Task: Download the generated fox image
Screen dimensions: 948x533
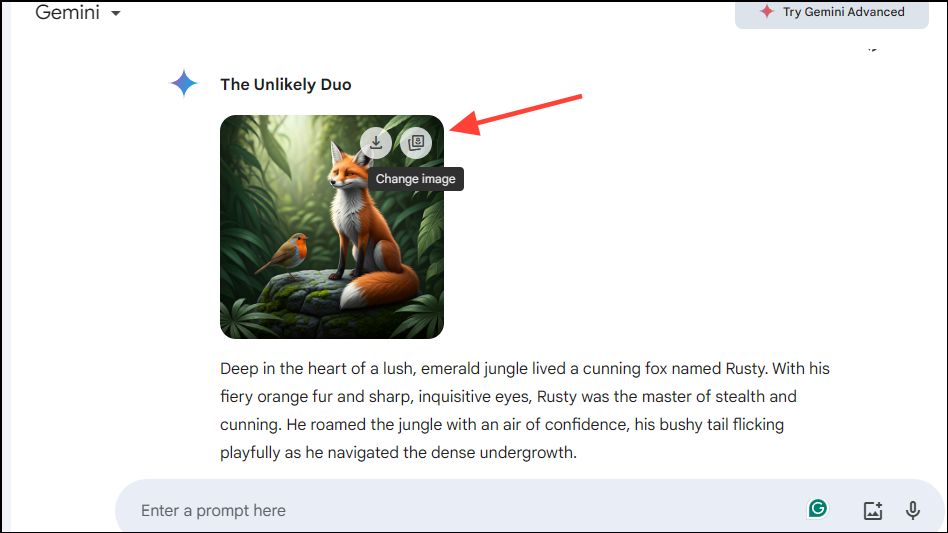Action: point(376,143)
